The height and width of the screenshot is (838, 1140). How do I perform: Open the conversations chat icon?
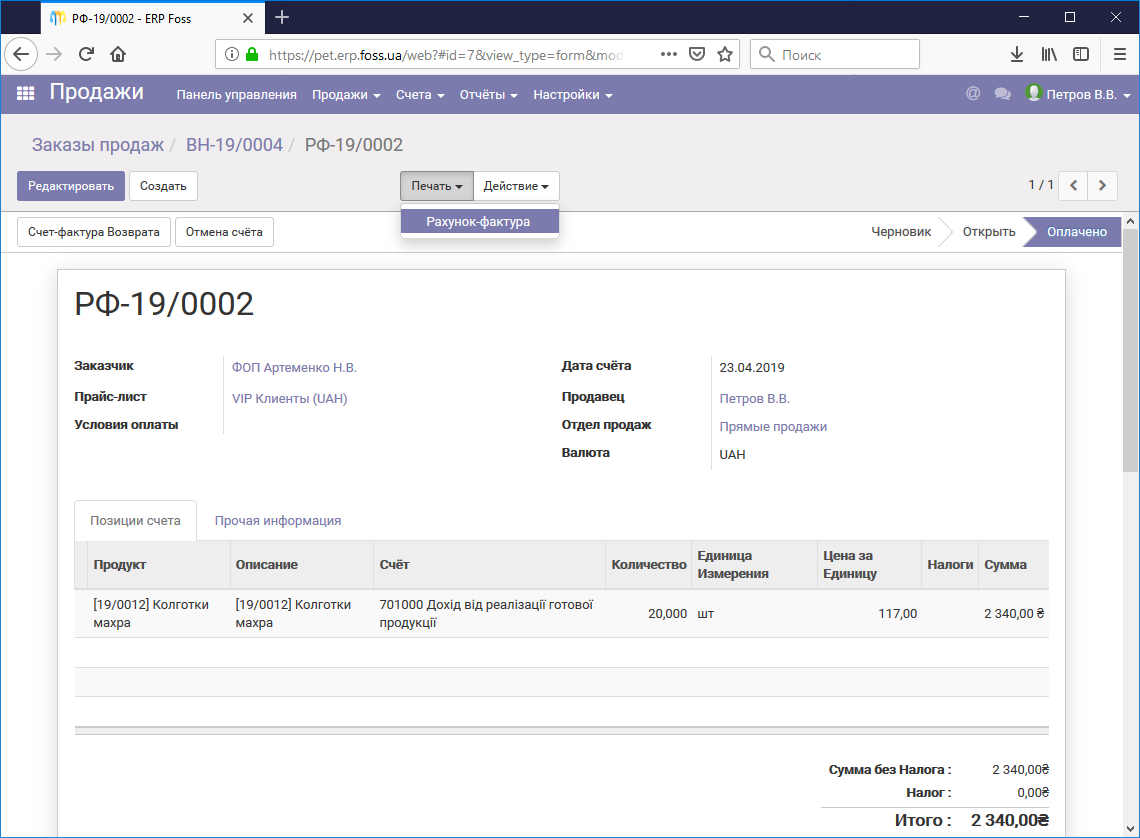1003,94
